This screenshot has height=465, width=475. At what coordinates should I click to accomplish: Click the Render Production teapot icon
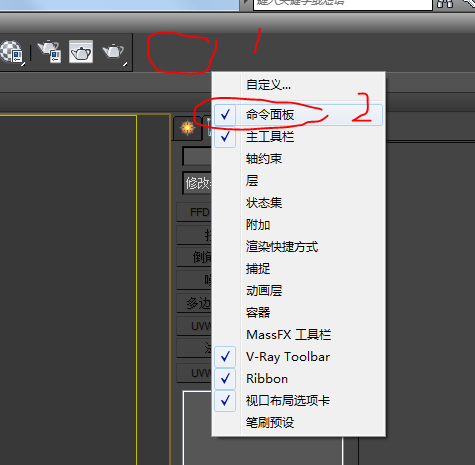114,52
